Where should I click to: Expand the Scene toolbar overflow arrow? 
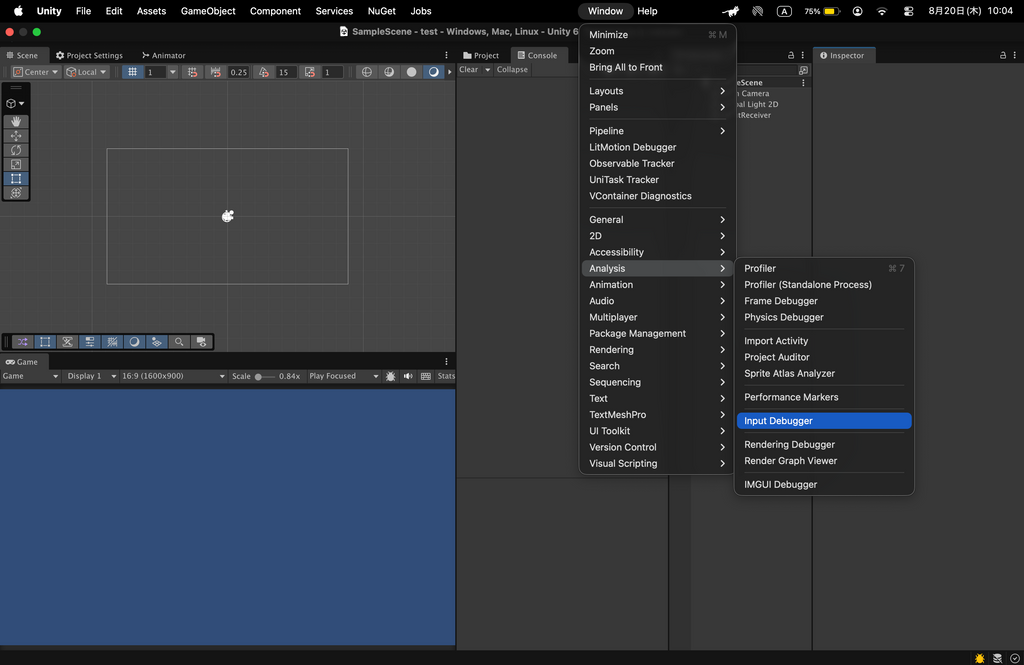click(x=449, y=72)
